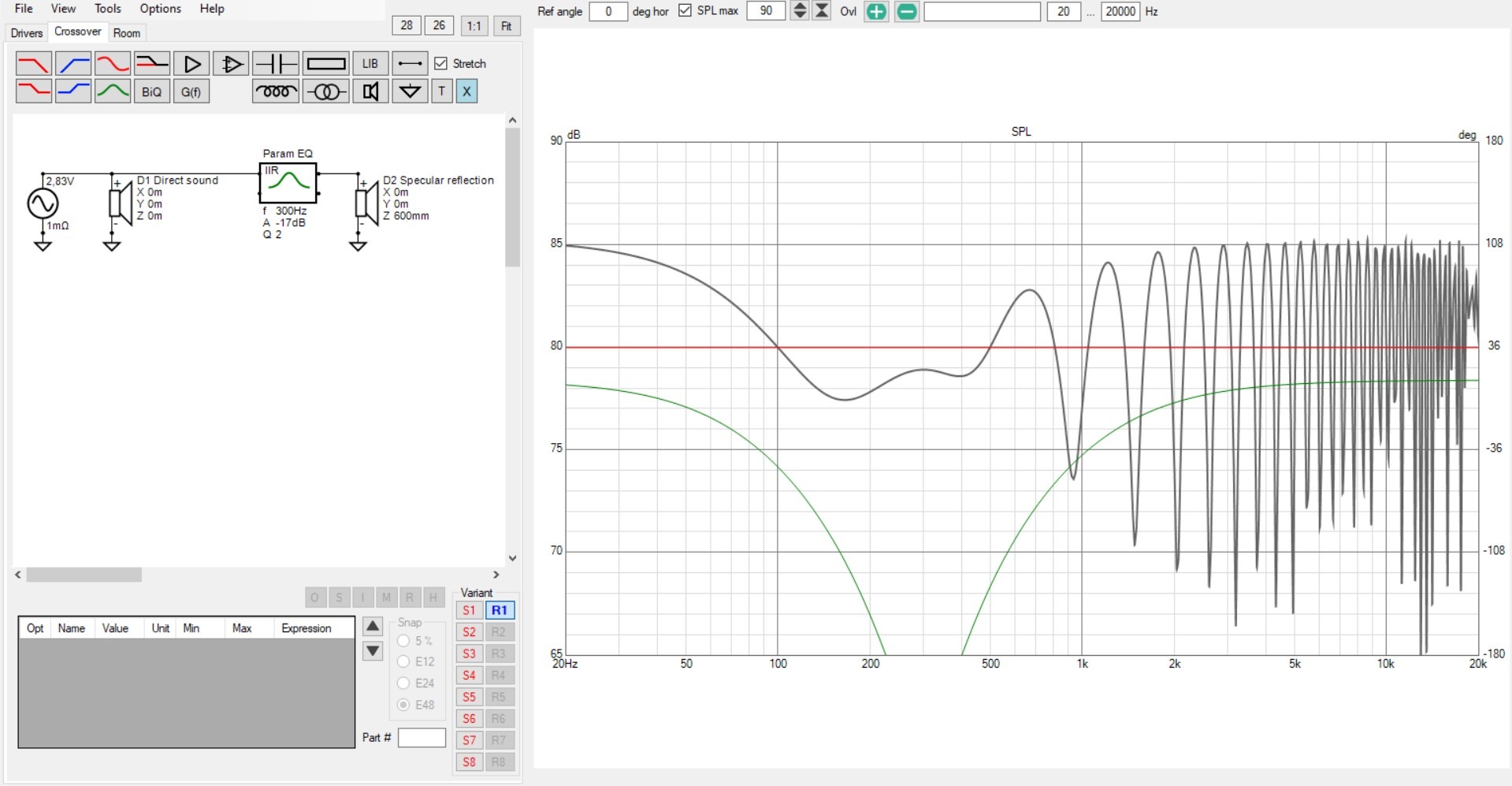The width and height of the screenshot is (1512, 786).
Task: Select the 2,83V generator source symbol
Action: tap(43, 203)
